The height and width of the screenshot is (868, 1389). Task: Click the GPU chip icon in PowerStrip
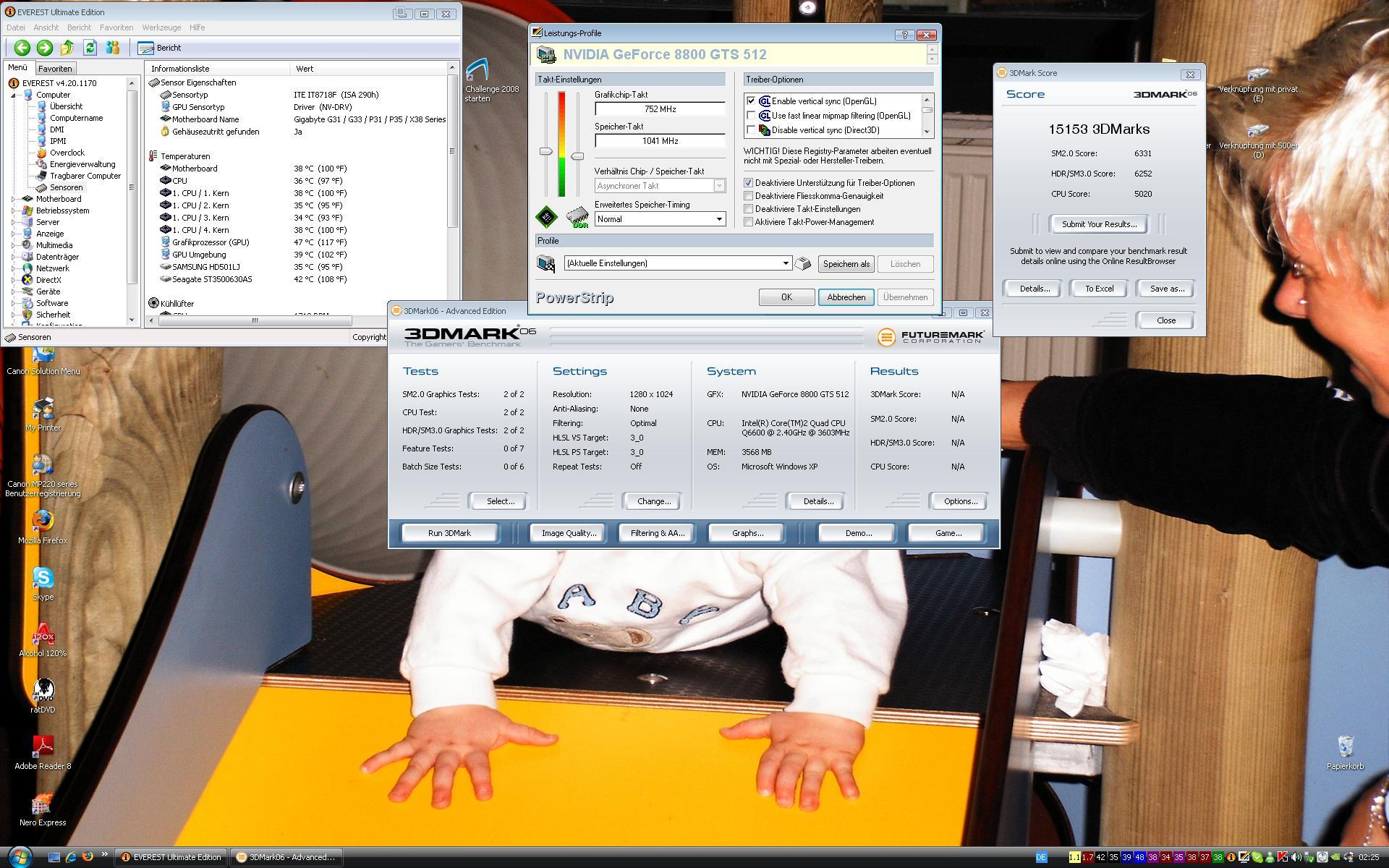(546, 216)
